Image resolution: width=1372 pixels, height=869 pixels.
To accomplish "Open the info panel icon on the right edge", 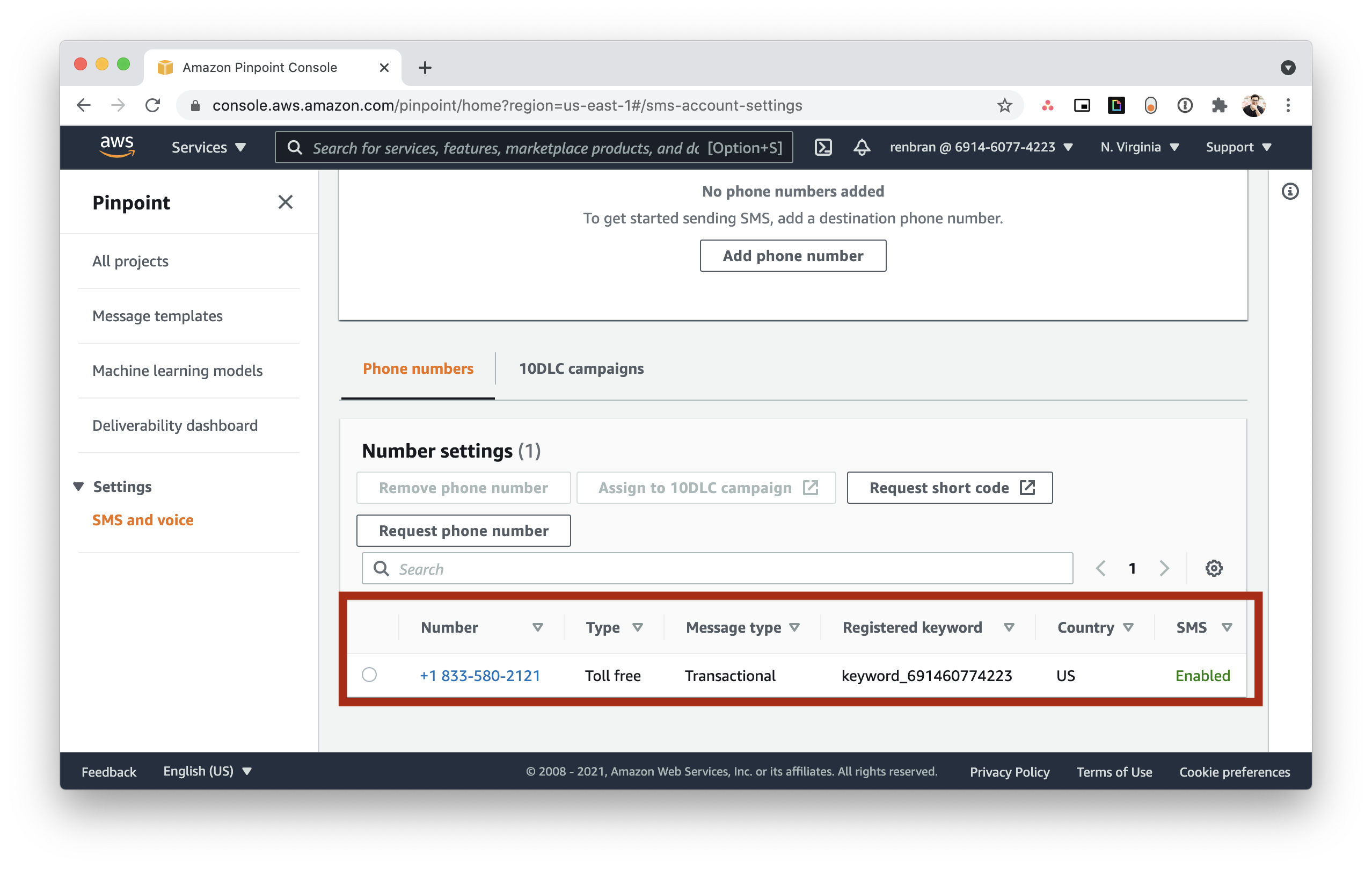I will click(x=1290, y=192).
